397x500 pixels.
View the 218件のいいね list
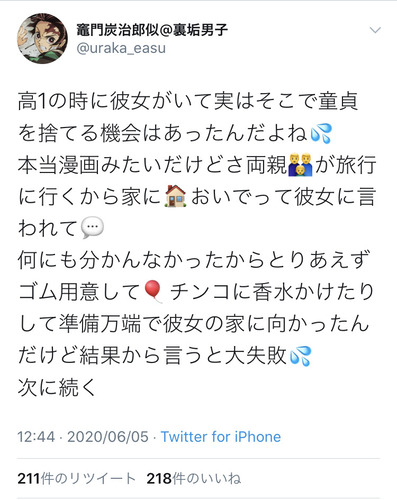(x=194, y=479)
